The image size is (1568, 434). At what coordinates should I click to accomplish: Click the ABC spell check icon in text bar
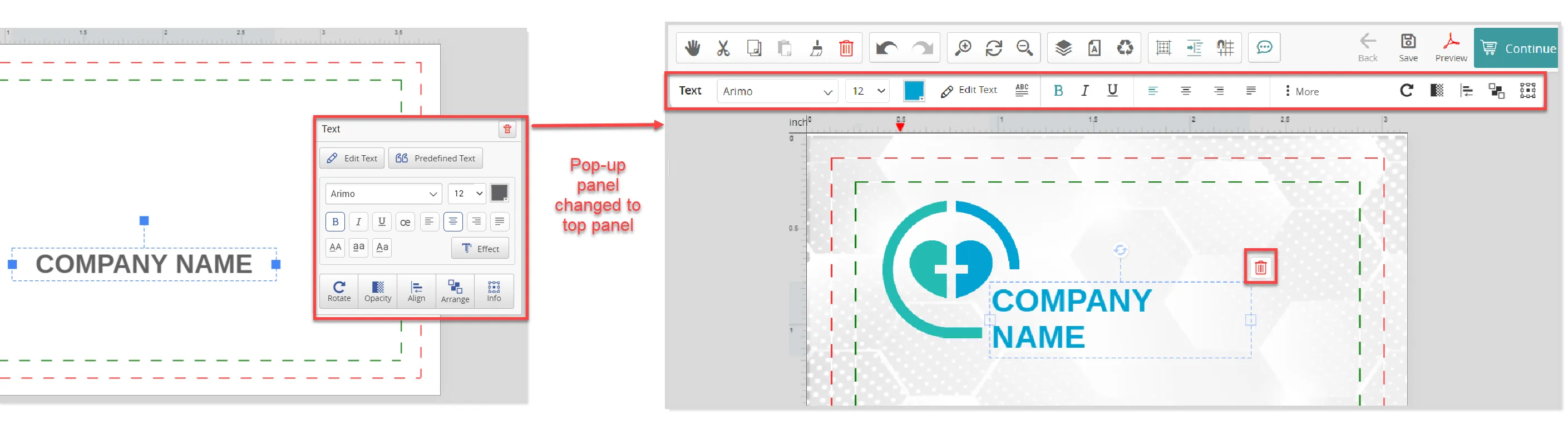coord(1022,91)
